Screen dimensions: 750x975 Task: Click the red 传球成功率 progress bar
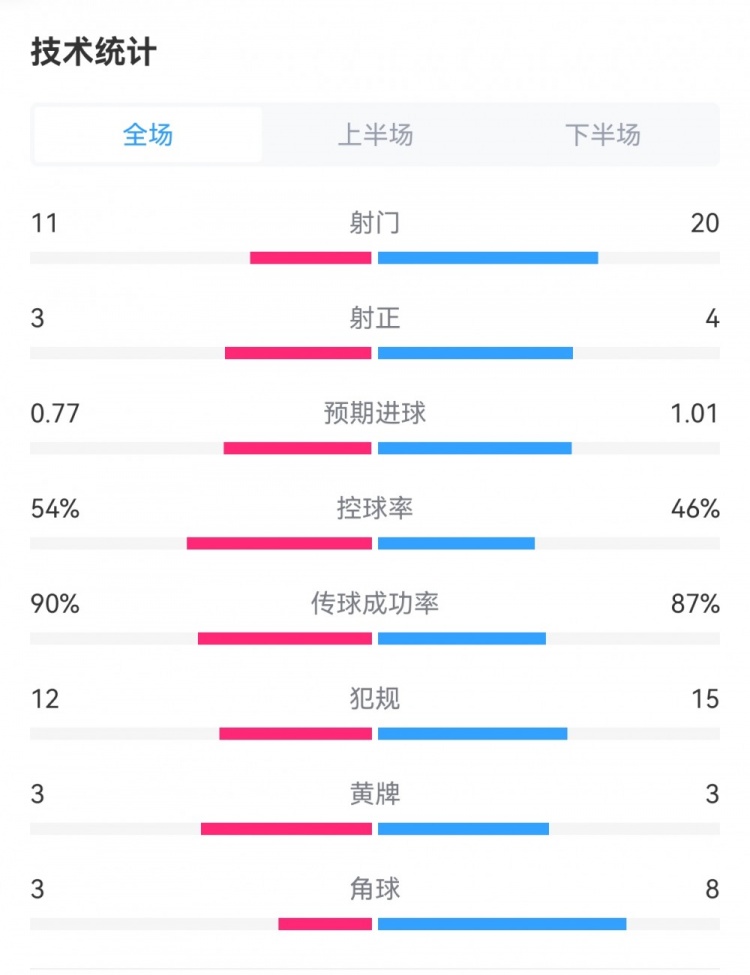click(x=285, y=638)
